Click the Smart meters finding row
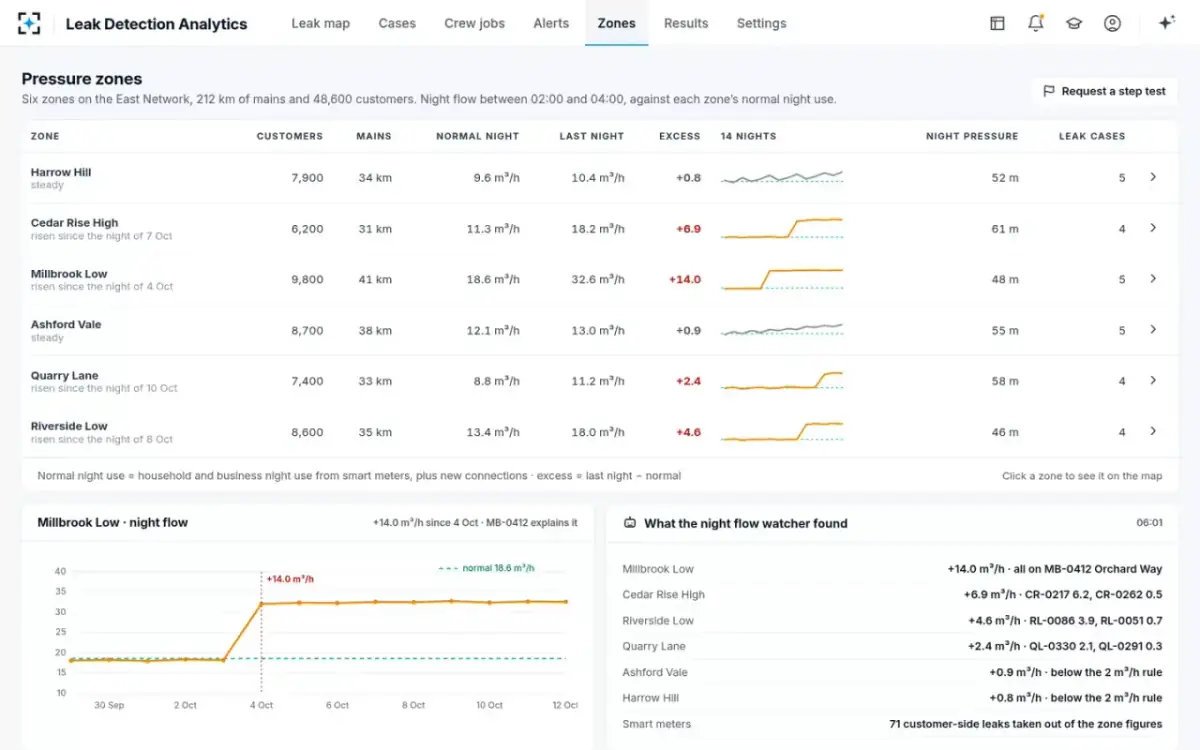1200x750 pixels. click(x=892, y=724)
